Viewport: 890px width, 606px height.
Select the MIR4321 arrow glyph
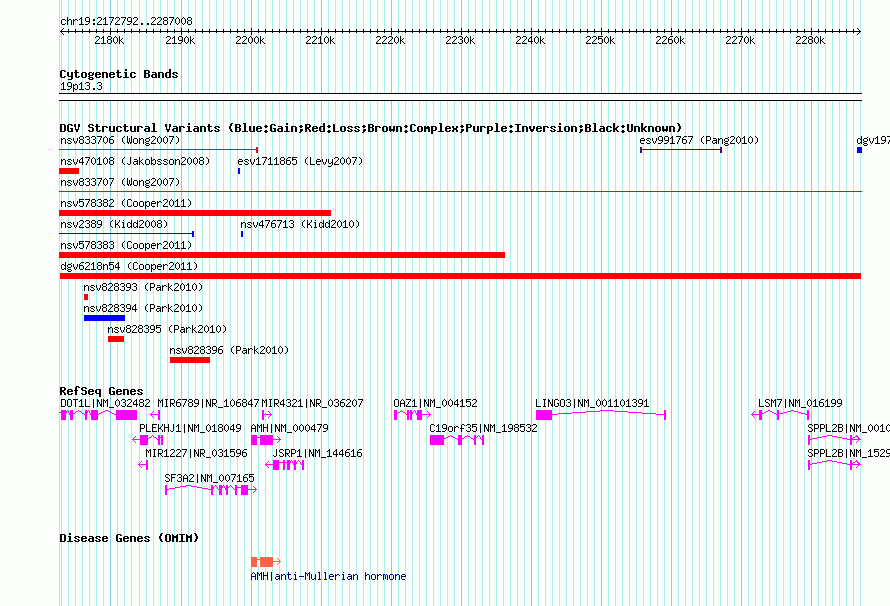coord(267,415)
